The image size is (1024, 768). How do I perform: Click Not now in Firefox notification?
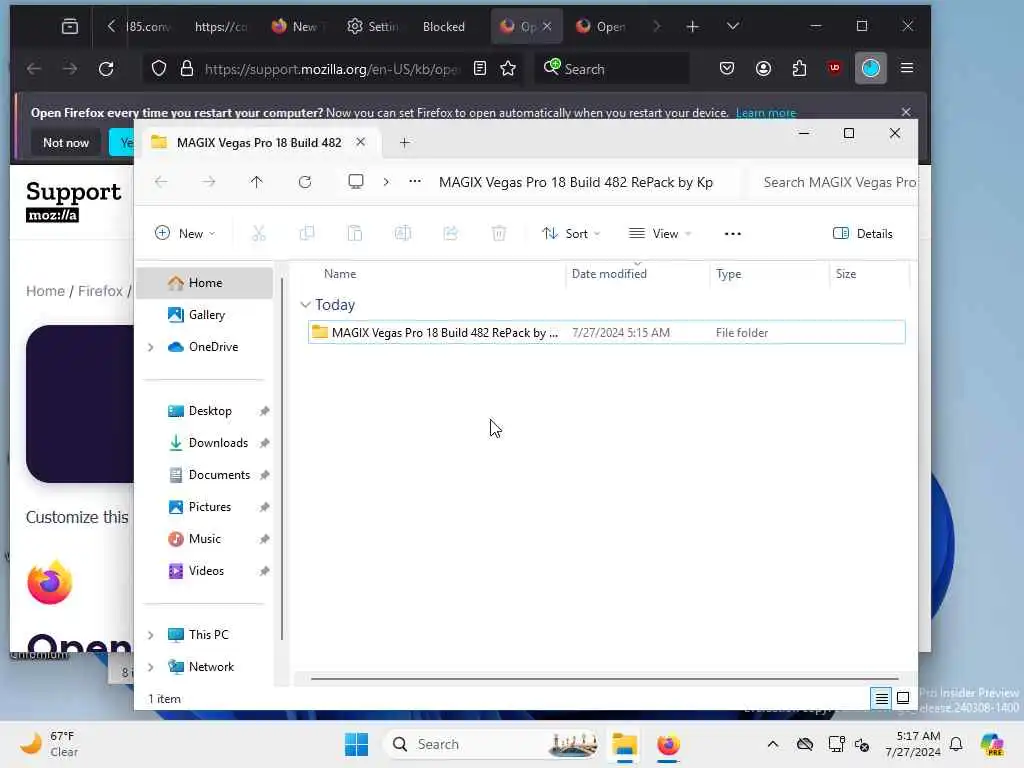[66, 142]
